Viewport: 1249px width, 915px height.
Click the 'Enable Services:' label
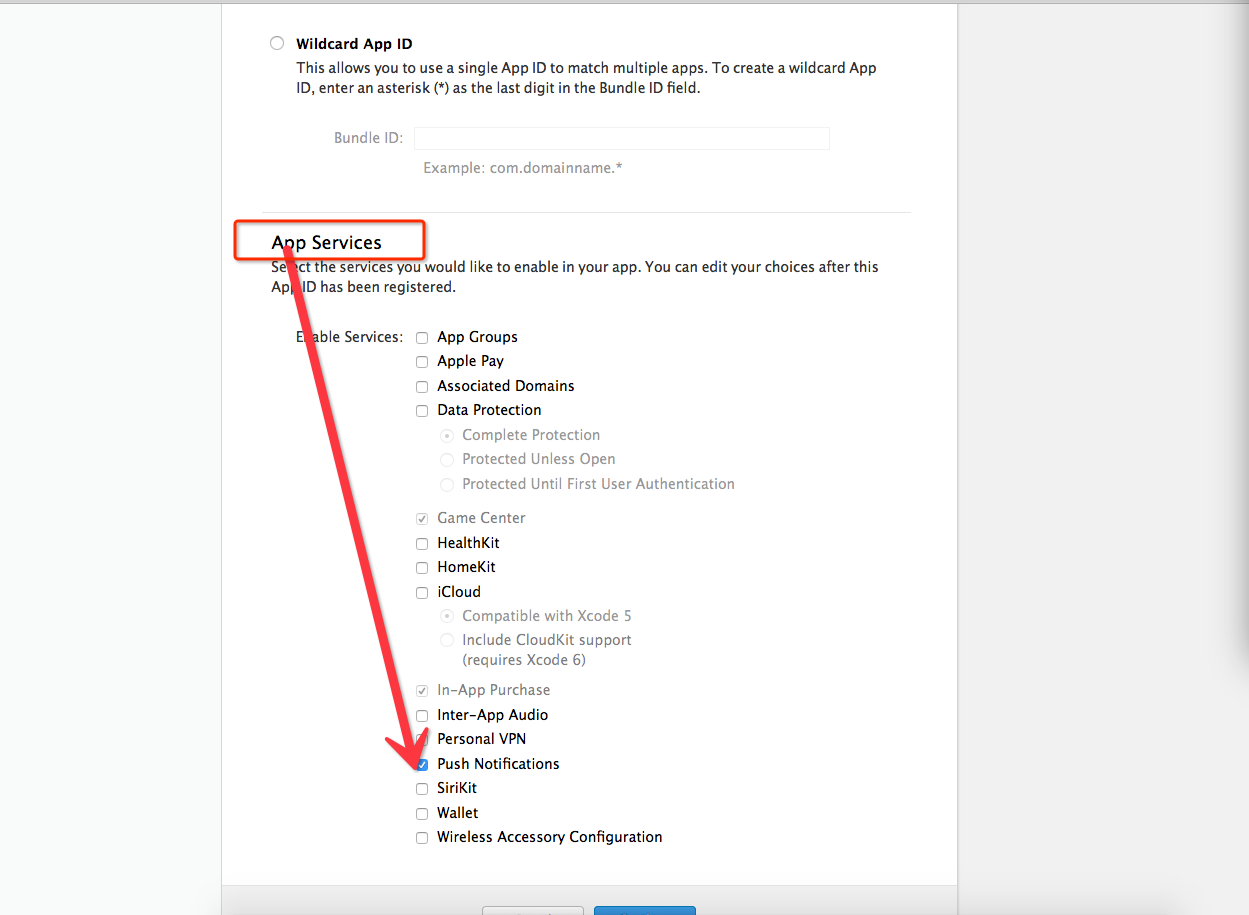(x=350, y=337)
